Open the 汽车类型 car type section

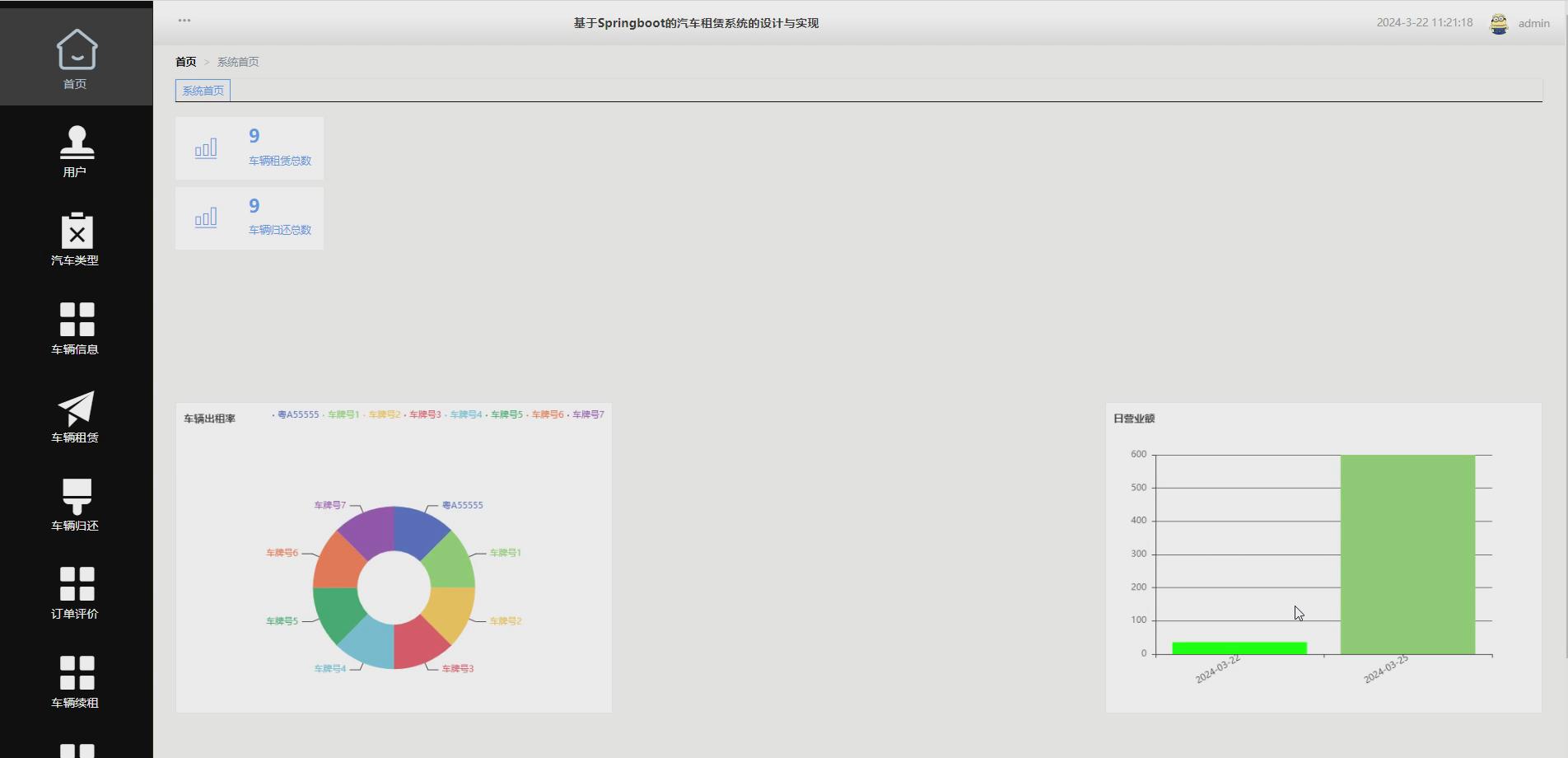(76, 237)
